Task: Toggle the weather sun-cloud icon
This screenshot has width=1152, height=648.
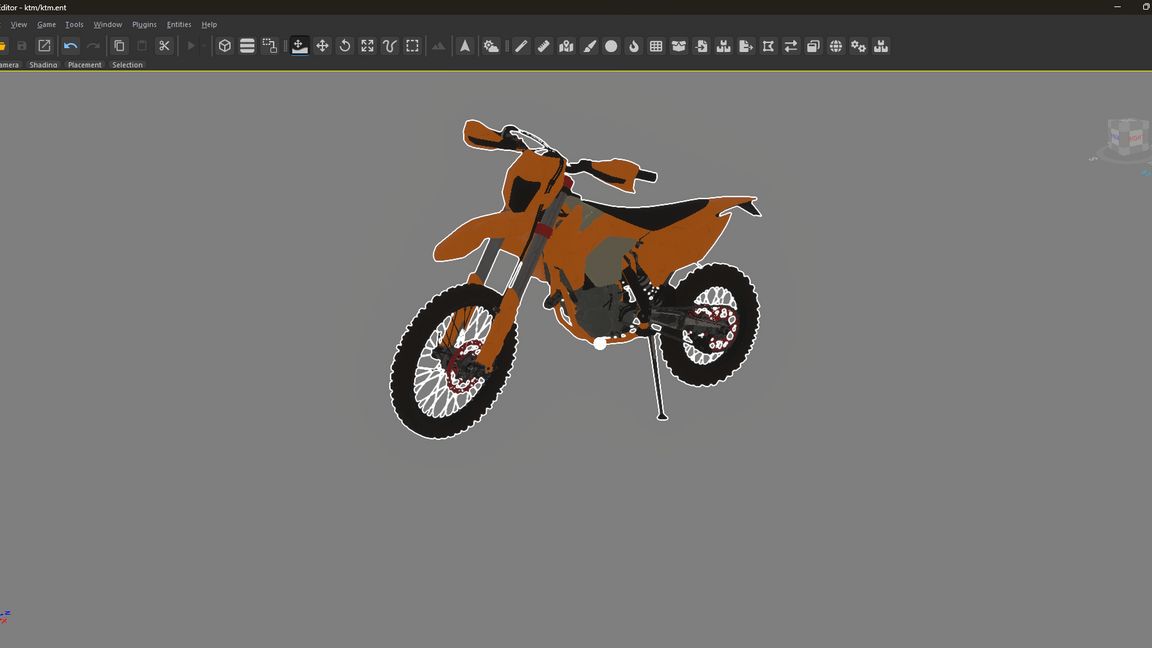Action: [x=491, y=46]
